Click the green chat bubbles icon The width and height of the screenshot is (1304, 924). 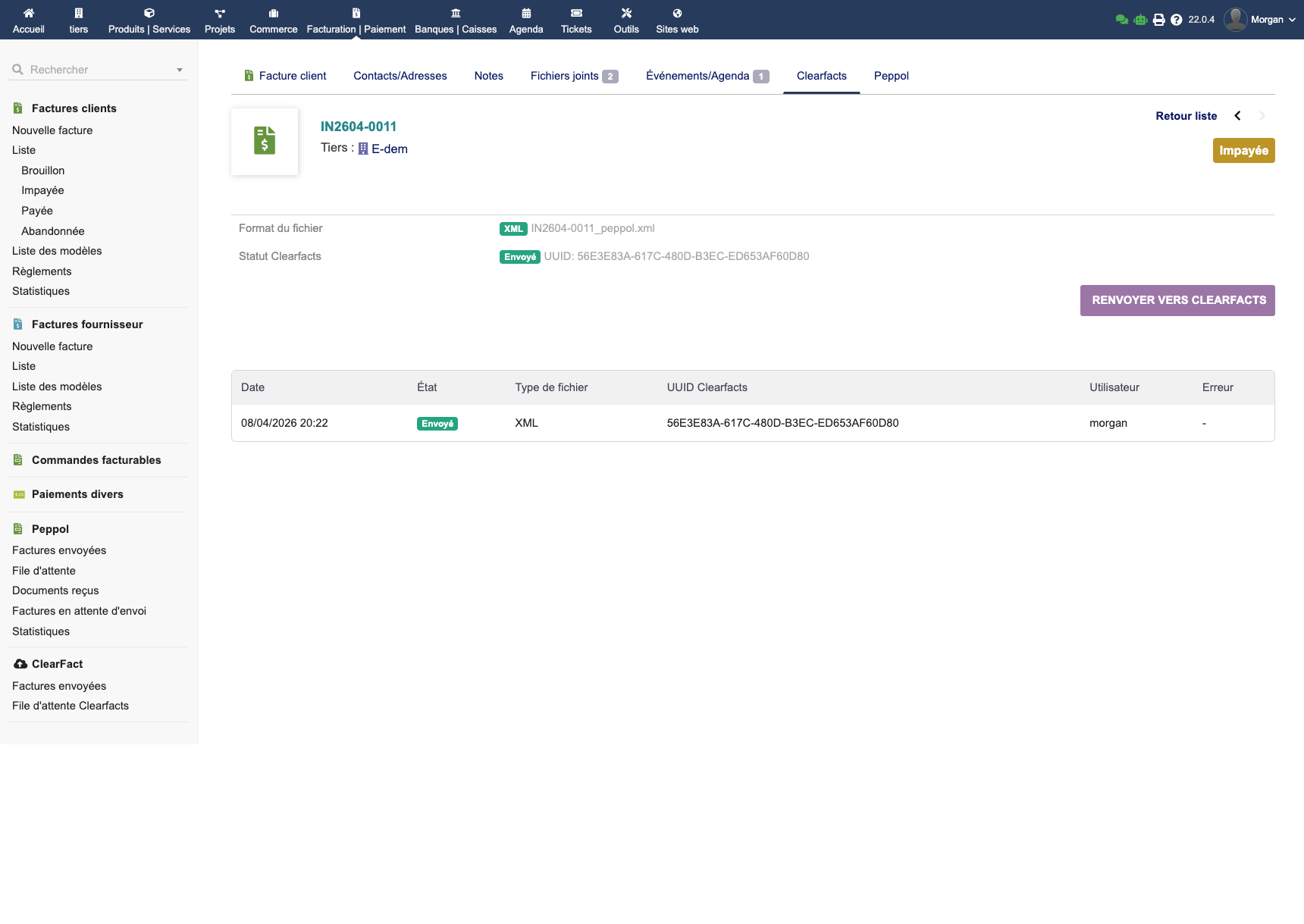(x=1121, y=20)
